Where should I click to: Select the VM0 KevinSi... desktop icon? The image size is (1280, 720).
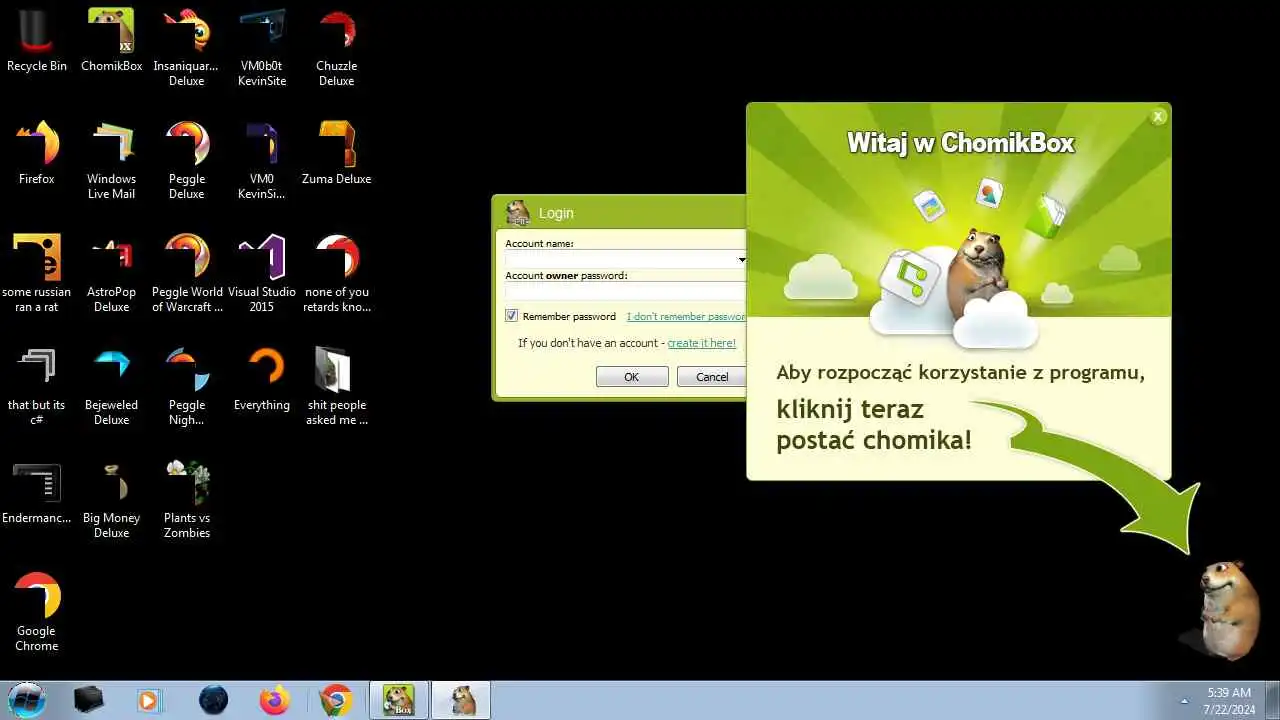(262, 162)
